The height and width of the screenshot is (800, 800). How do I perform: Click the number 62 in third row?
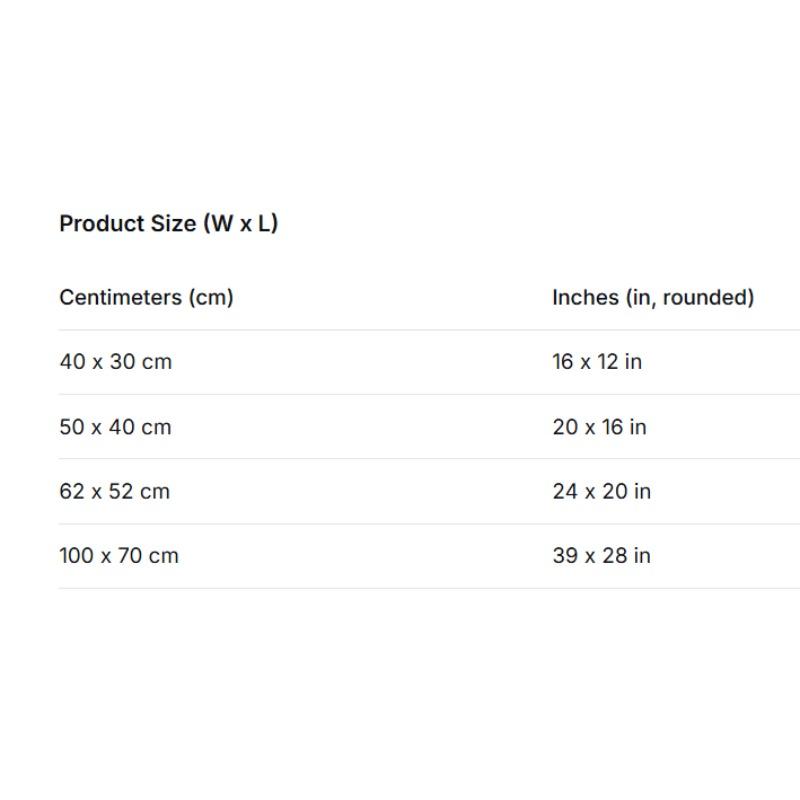(71, 491)
